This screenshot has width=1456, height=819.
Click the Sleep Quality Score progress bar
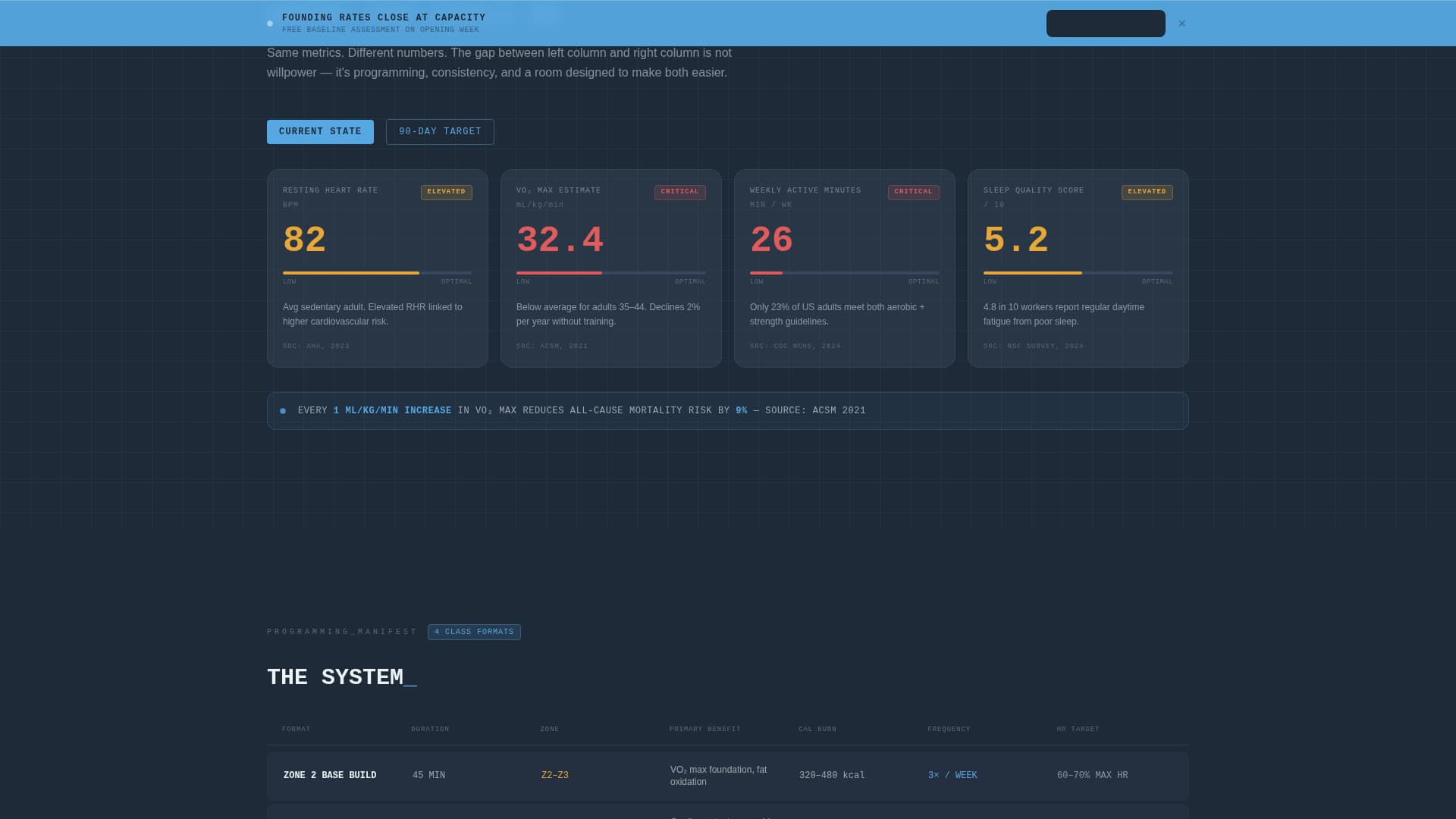tap(1078, 273)
